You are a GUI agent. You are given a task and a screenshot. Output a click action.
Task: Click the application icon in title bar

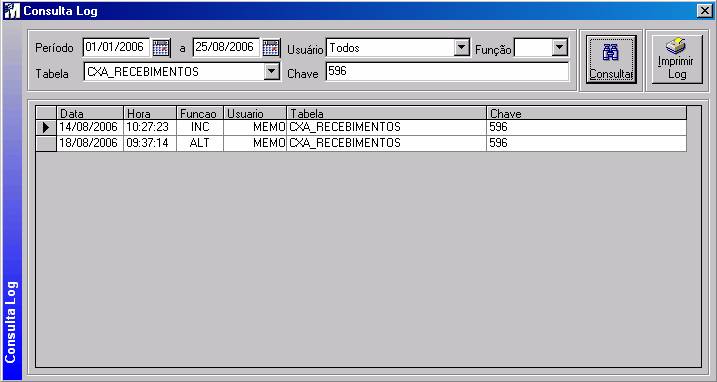tap(11, 11)
